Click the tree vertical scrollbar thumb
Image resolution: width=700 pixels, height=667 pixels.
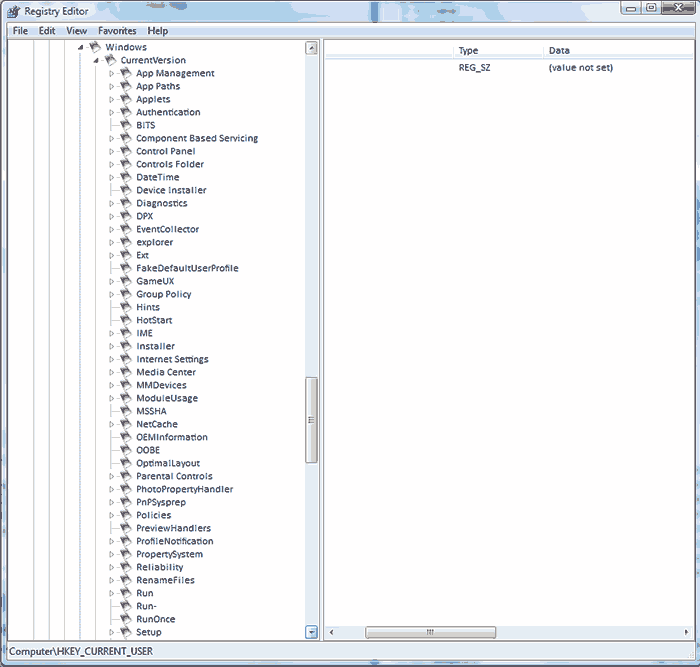312,420
